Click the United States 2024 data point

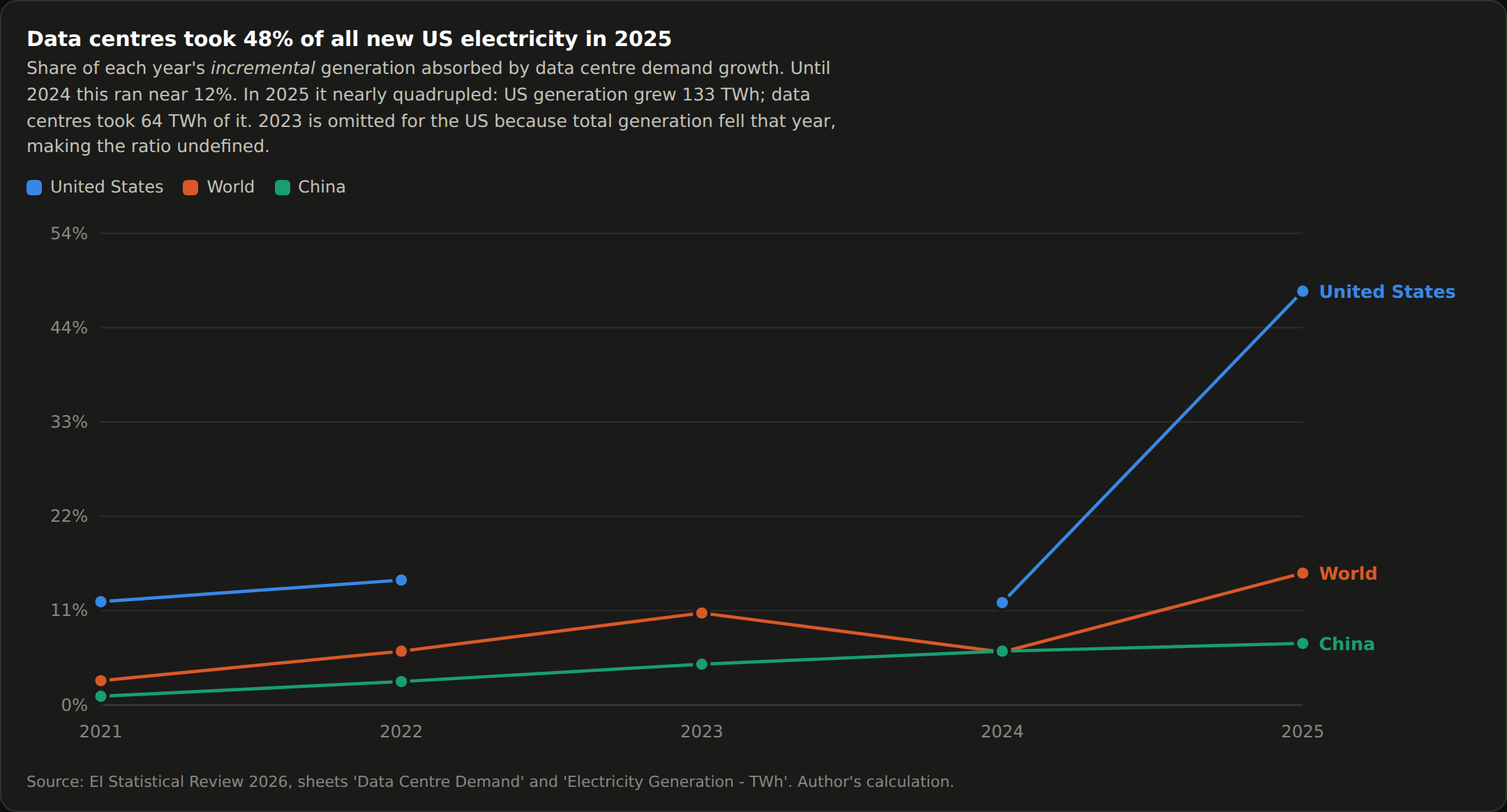coord(1002,603)
